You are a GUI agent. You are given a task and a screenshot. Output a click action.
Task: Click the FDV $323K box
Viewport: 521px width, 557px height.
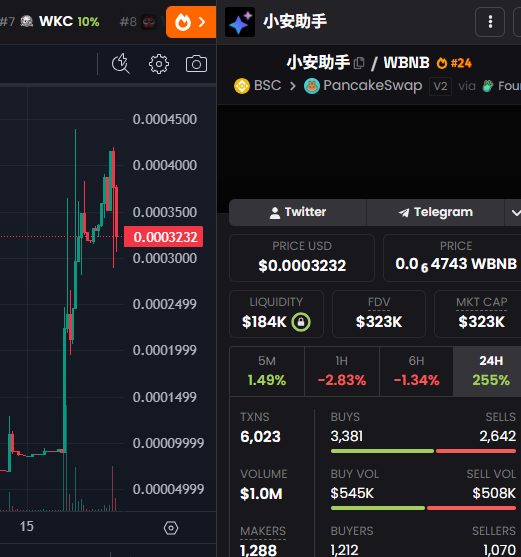tap(379, 314)
